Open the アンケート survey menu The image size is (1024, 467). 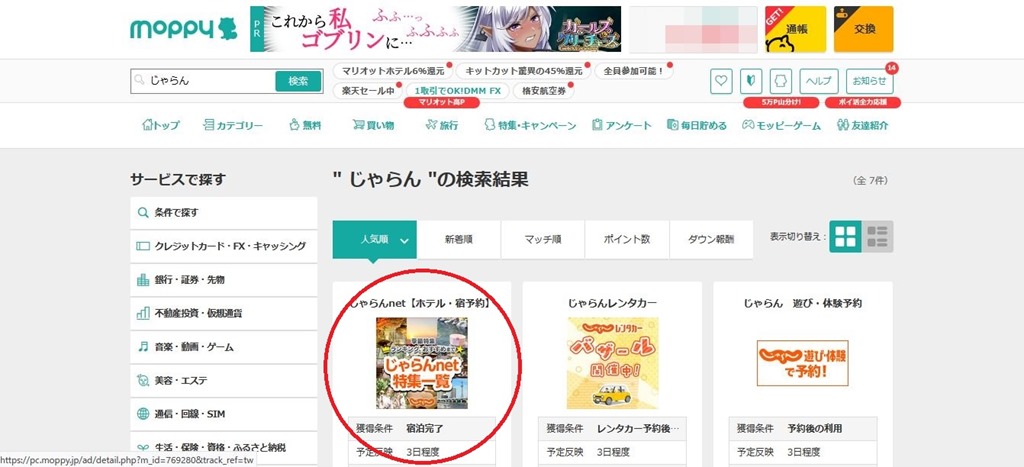pos(622,125)
